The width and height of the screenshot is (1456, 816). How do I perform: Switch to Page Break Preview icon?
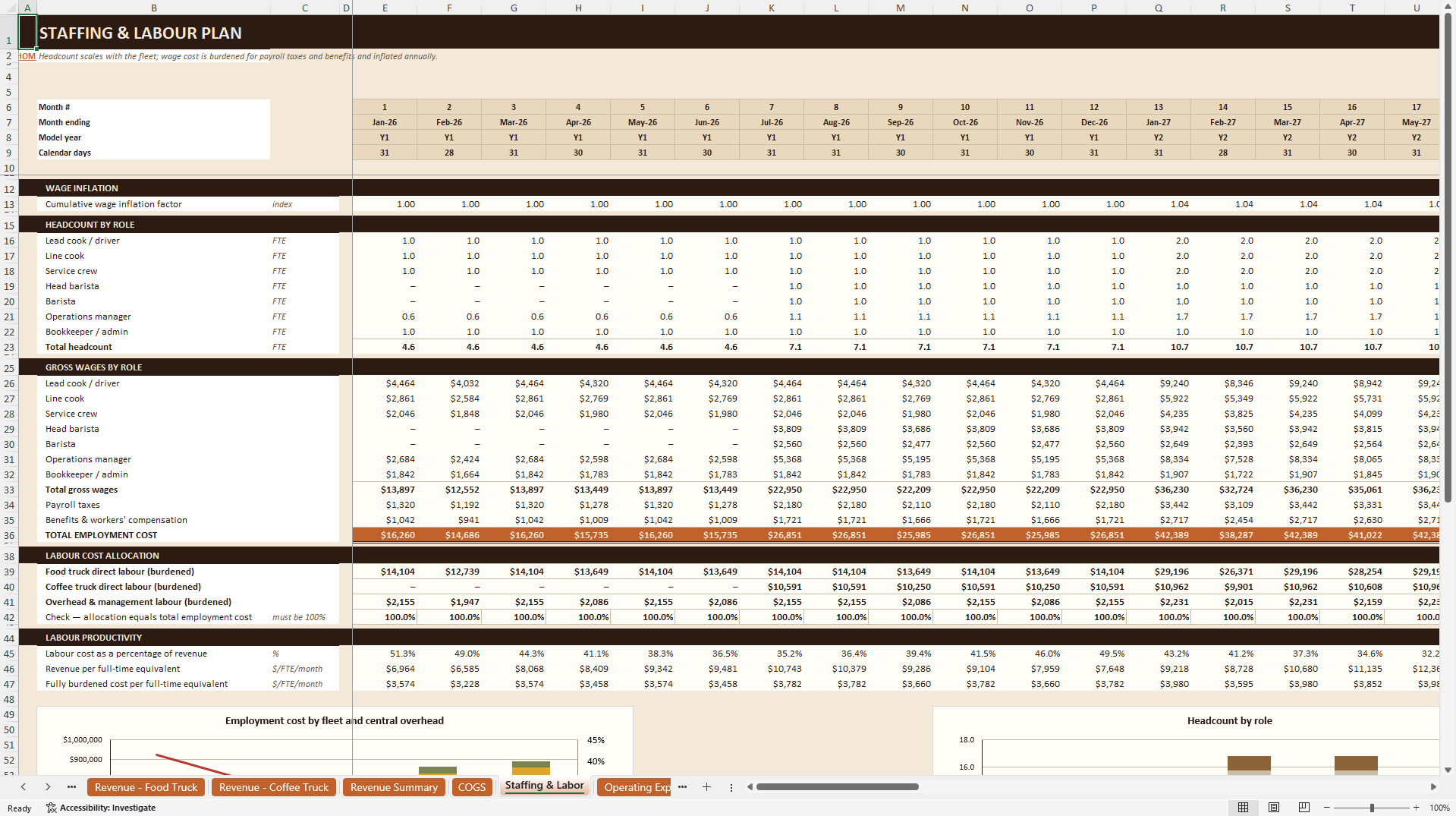(x=1303, y=808)
